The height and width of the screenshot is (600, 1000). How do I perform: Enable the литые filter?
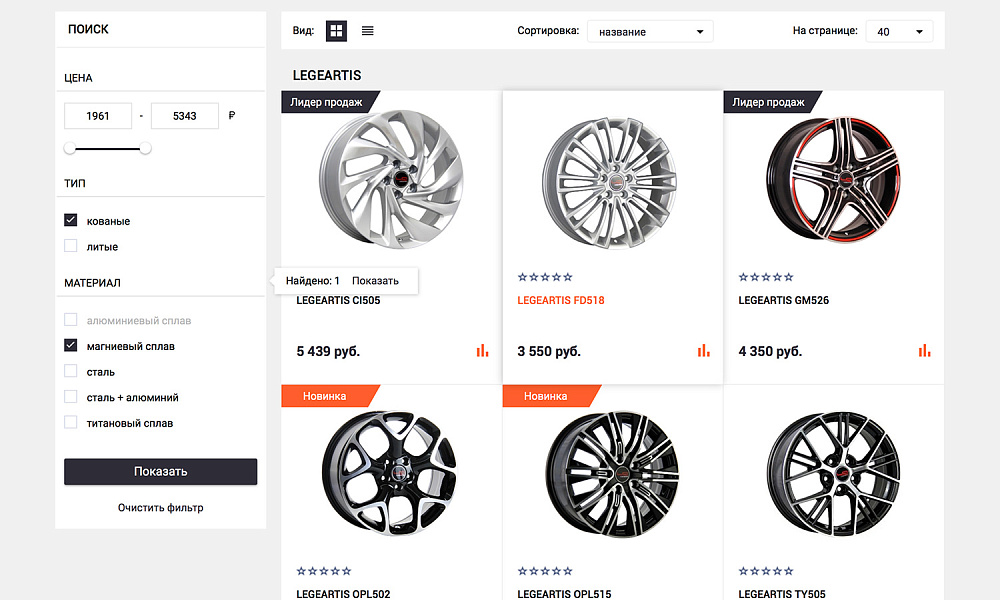(70, 246)
